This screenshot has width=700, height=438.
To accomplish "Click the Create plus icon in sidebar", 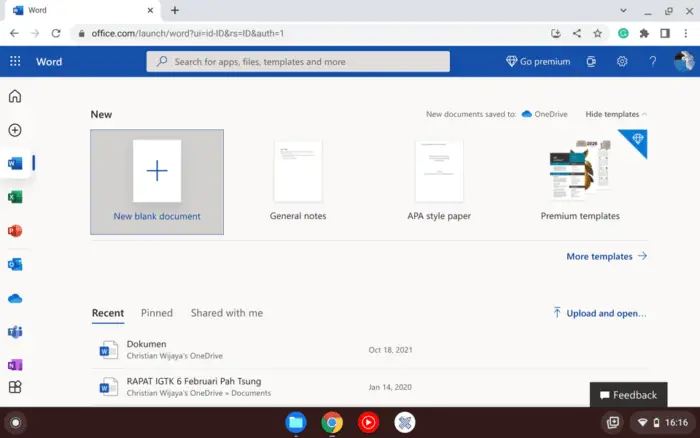I will [x=15, y=130].
